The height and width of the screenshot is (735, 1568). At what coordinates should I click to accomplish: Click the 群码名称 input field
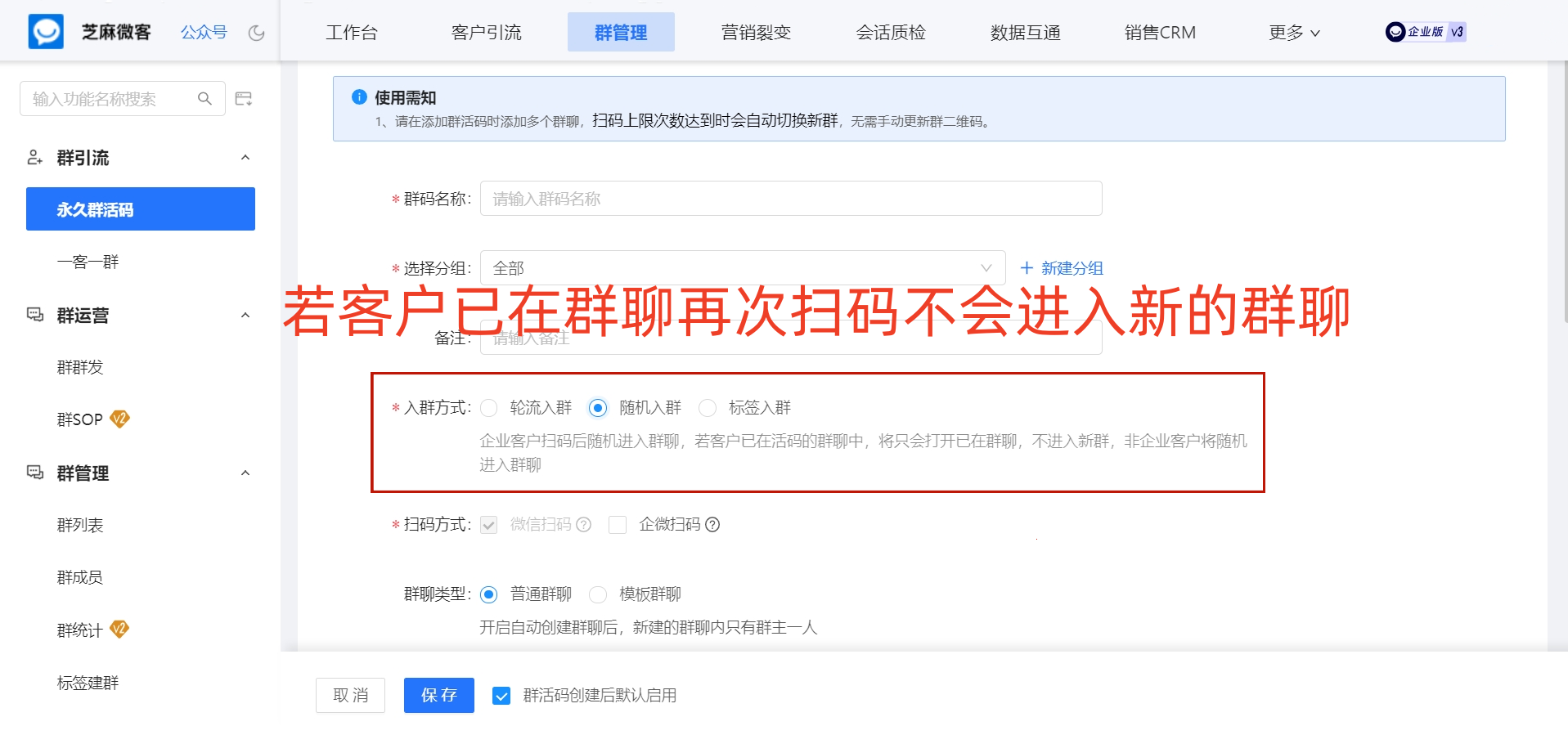(x=791, y=199)
